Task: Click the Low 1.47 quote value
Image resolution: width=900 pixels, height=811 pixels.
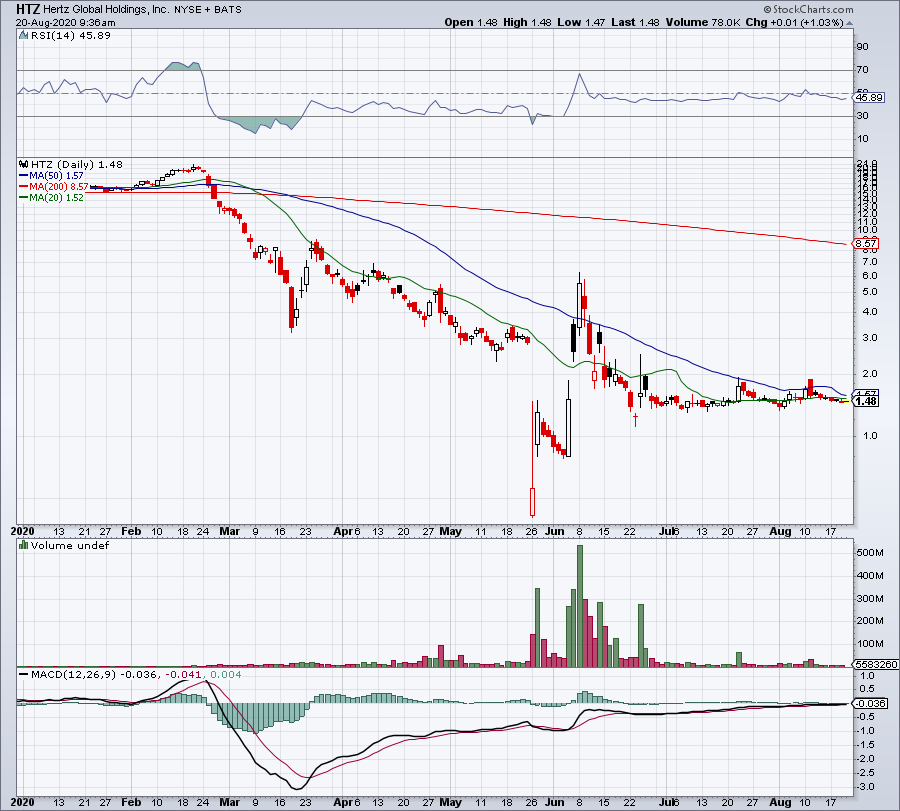Action: point(581,22)
